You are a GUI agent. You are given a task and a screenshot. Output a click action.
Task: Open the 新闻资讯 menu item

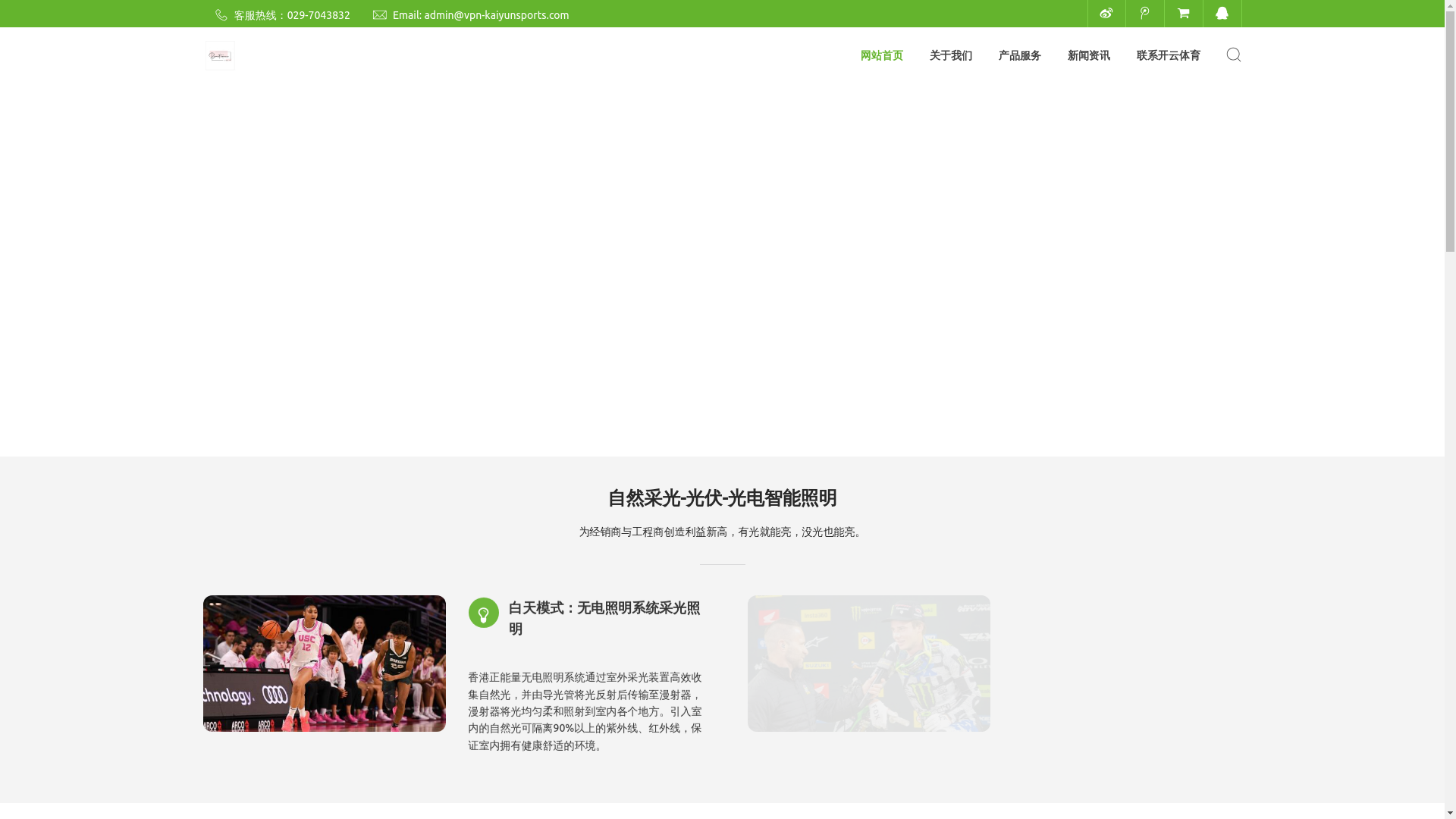1089,55
